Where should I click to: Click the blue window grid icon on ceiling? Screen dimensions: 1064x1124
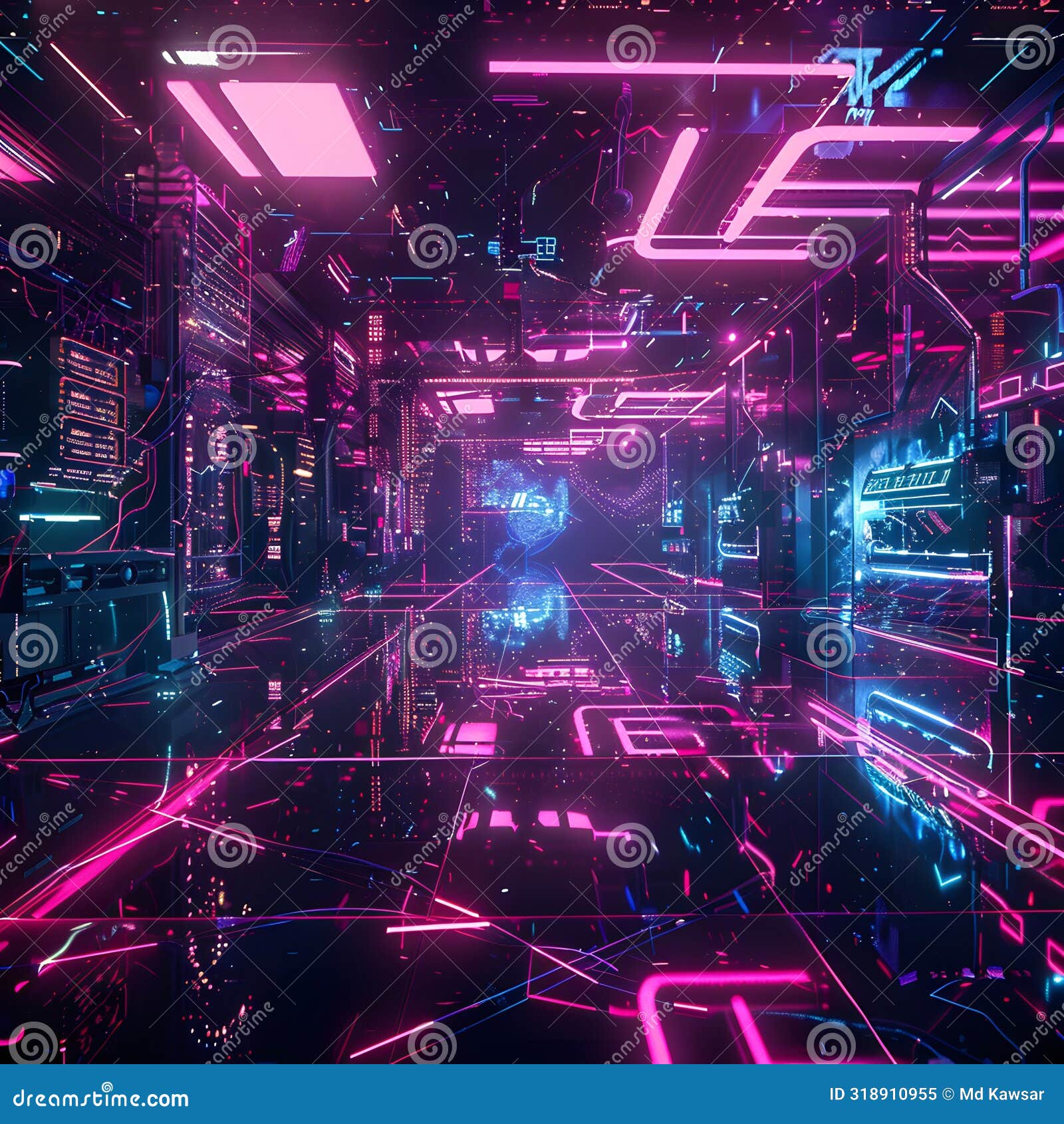pos(545,246)
